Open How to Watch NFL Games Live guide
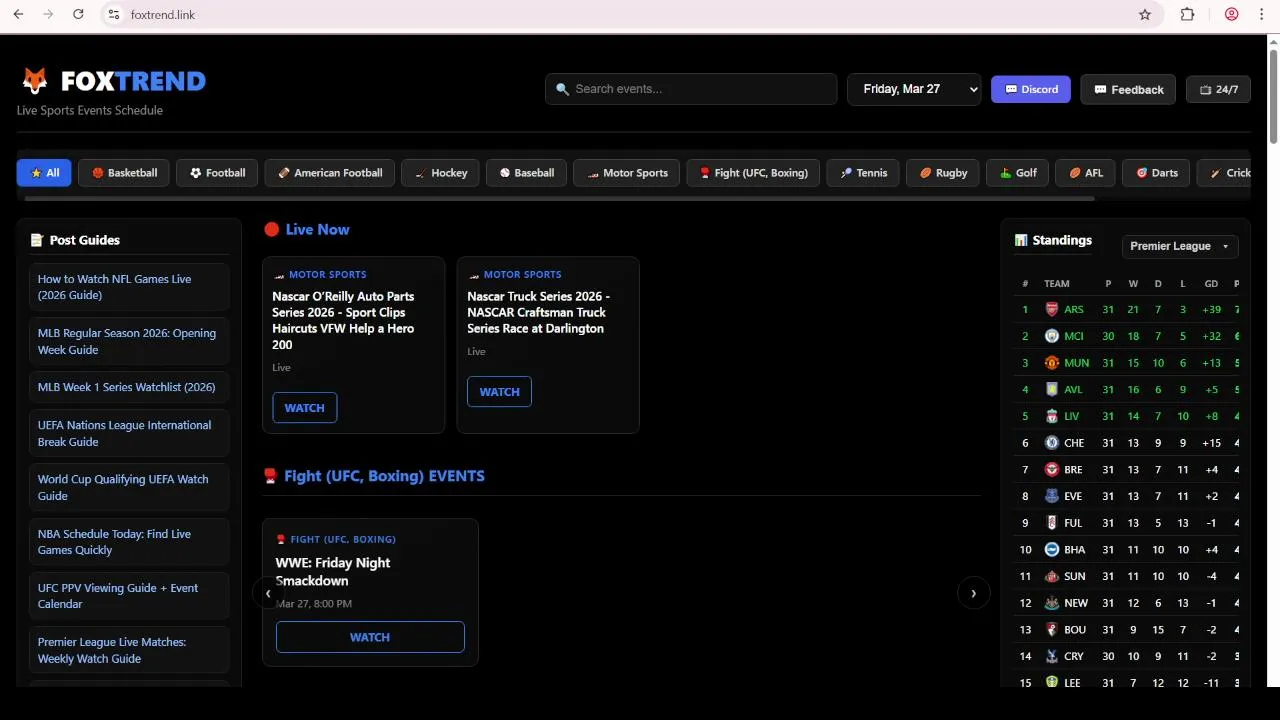This screenshot has height=720, width=1280. coord(129,287)
